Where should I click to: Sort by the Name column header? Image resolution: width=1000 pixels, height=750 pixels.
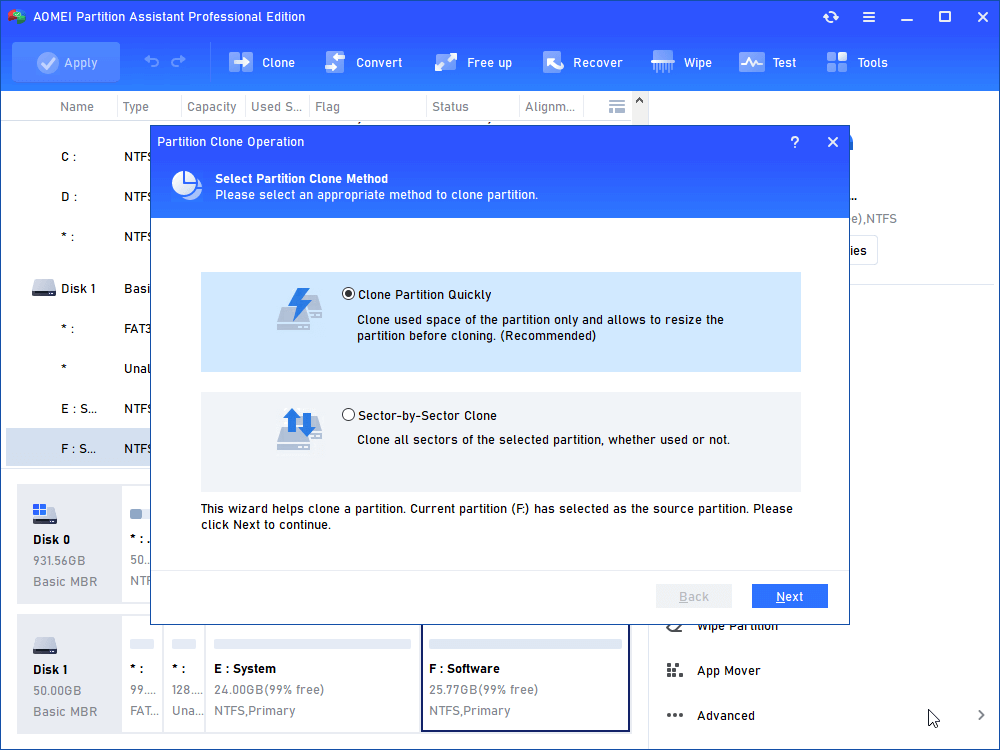point(77,107)
